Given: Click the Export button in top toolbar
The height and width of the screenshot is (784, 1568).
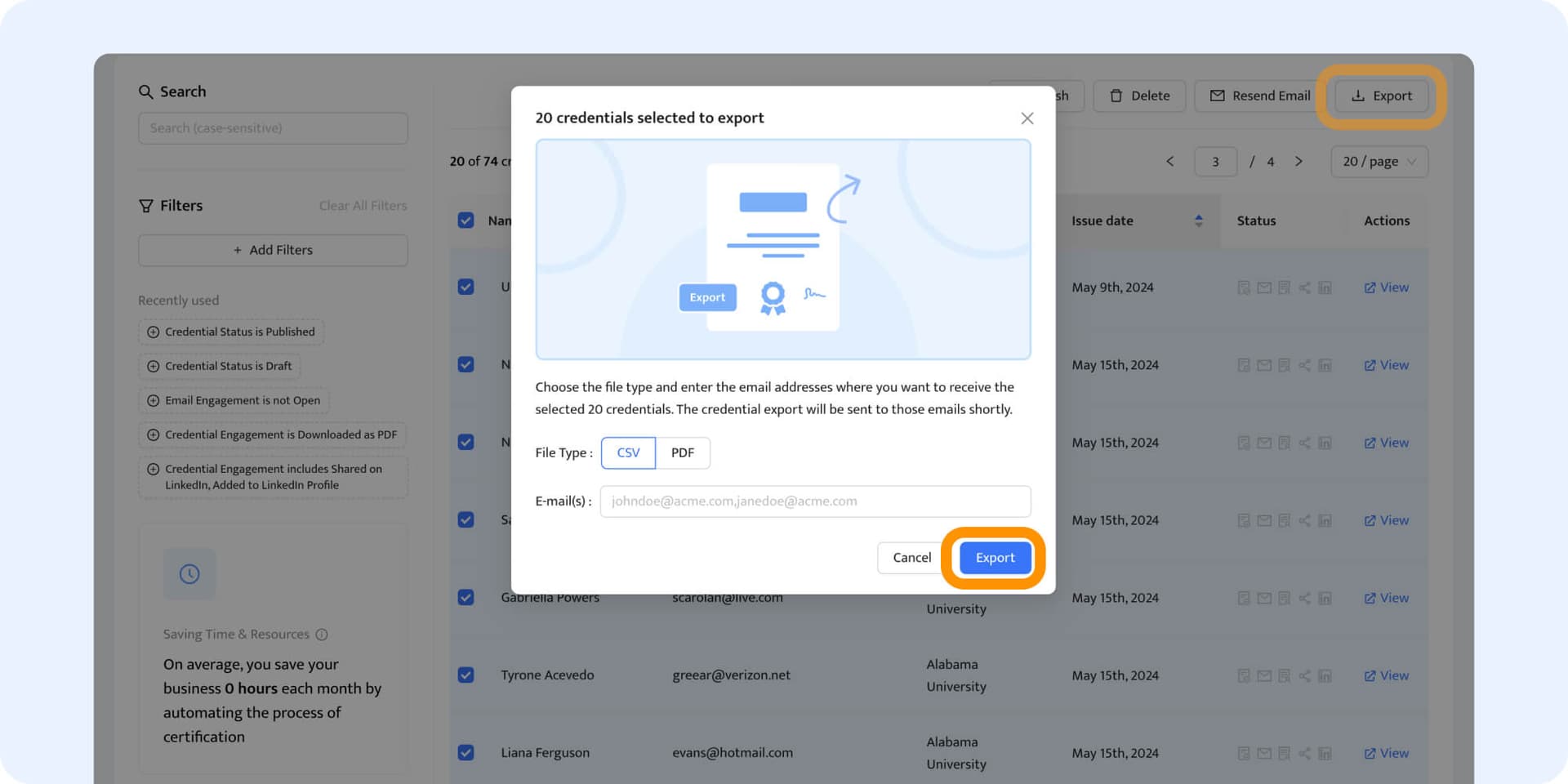Looking at the screenshot, I should click(x=1381, y=96).
